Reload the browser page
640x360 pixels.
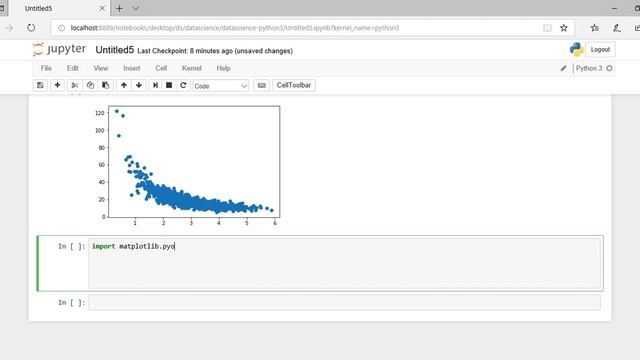(31, 28)
